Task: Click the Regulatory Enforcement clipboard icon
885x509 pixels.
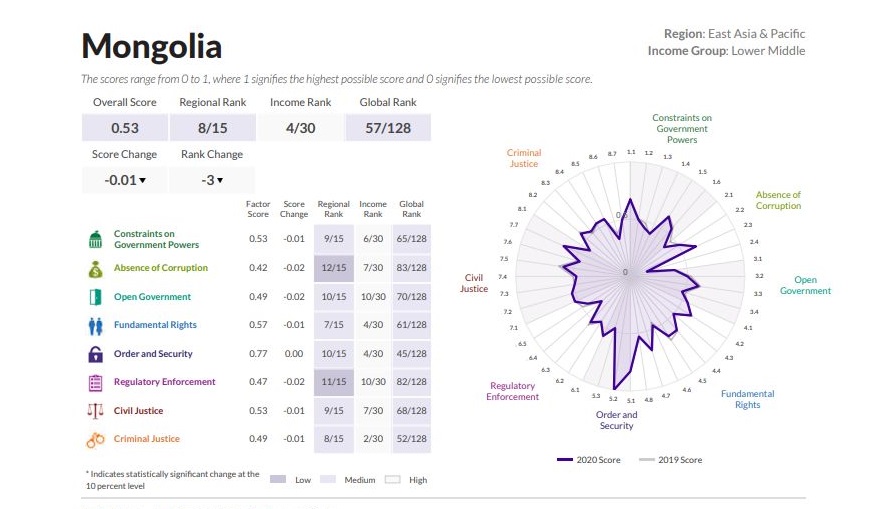Action: 96,382
